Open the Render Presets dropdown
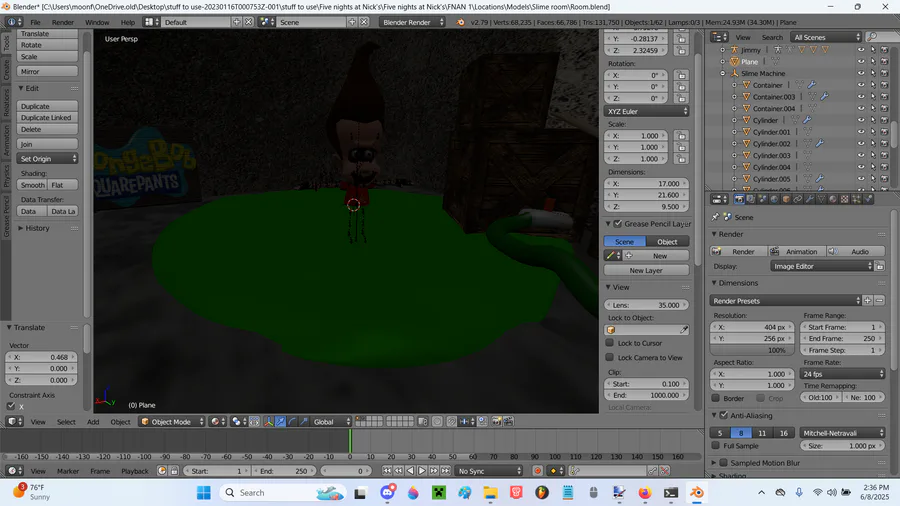Screen dimensions: 900x506 (x=786, y=301)
